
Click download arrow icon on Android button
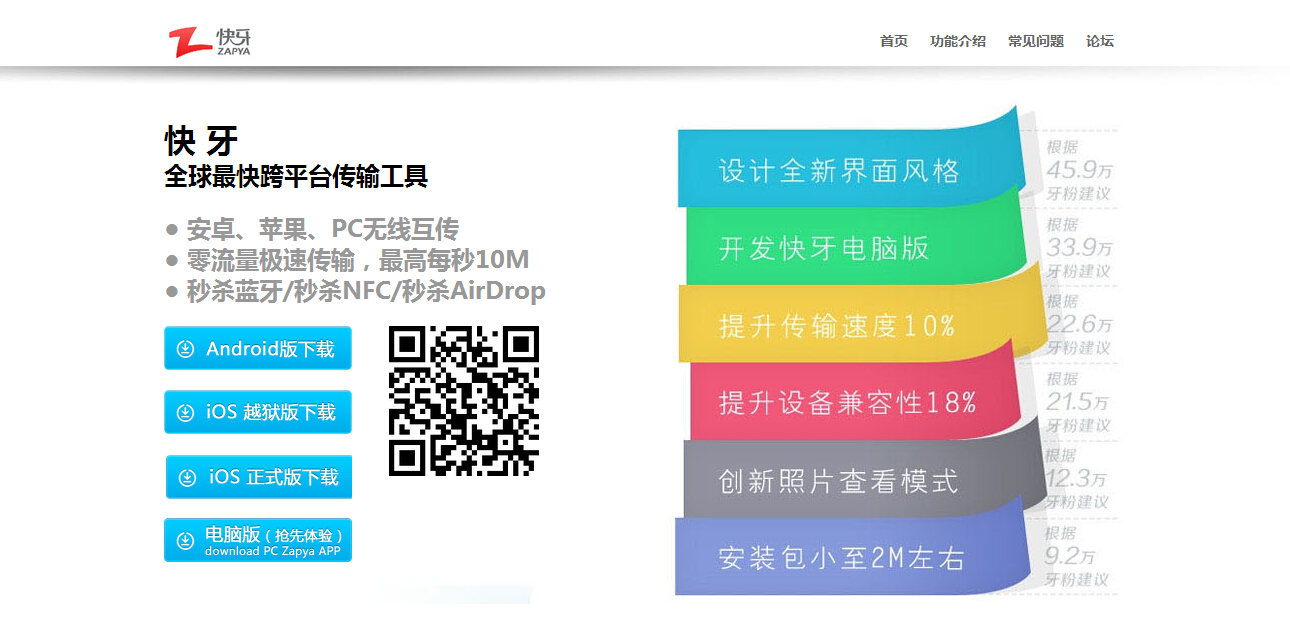185,349
